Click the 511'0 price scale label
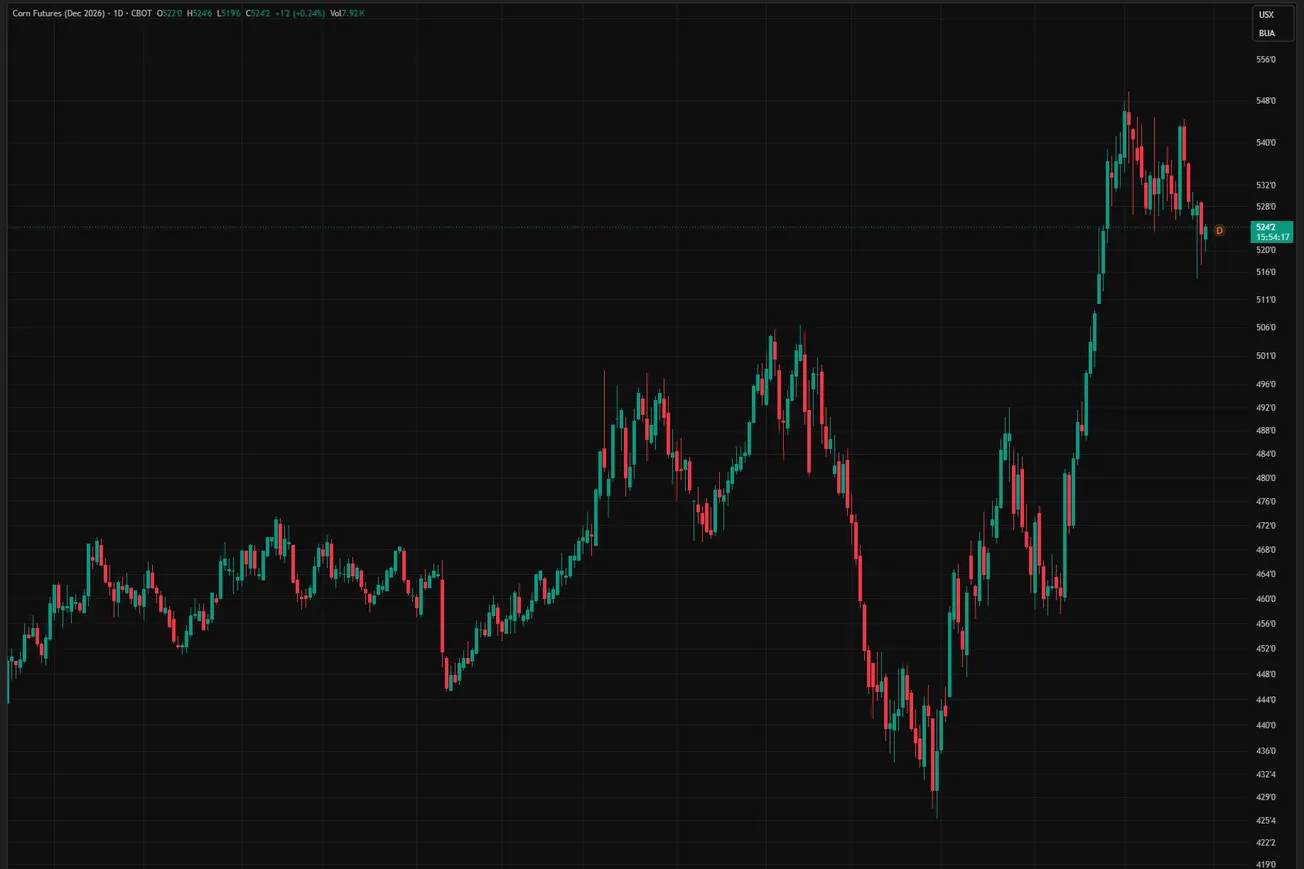 [1265, 300]
